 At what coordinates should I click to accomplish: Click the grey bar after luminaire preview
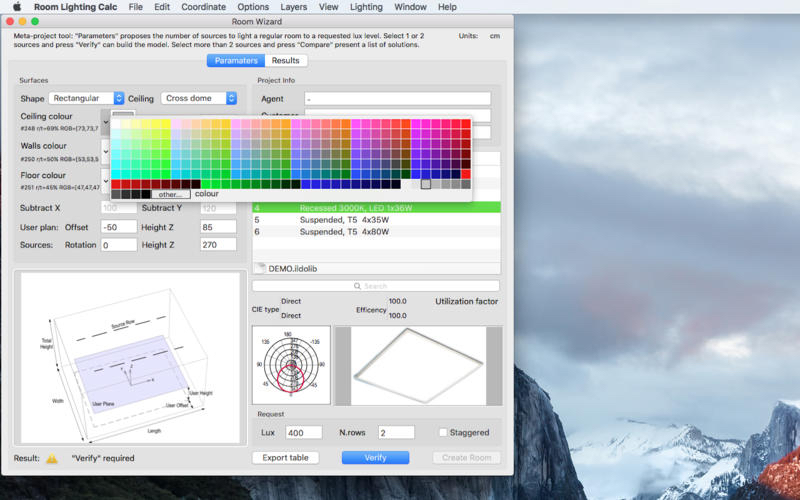point(494,366)
